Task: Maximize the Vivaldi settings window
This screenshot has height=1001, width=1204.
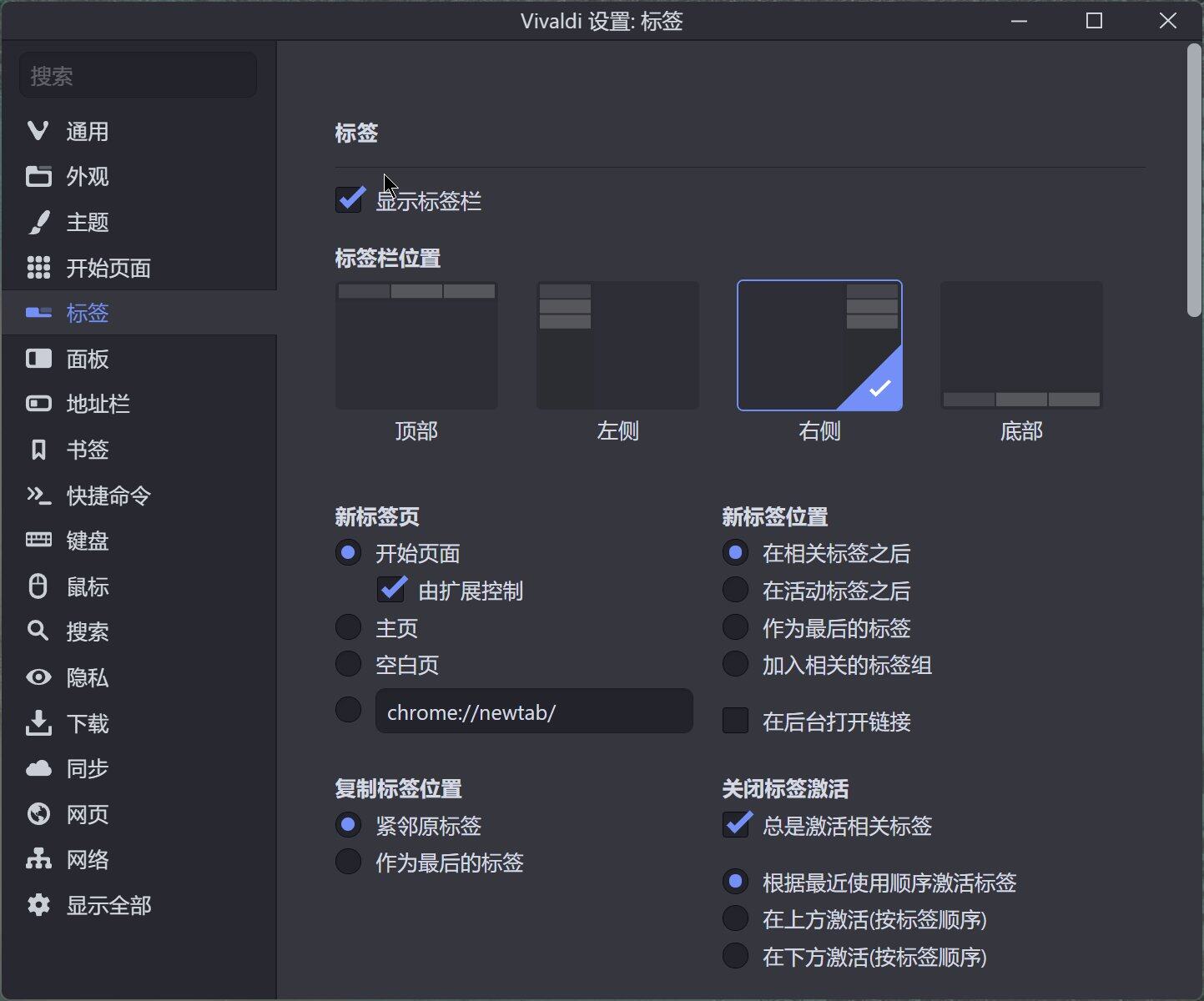Action: [1094, 21]
